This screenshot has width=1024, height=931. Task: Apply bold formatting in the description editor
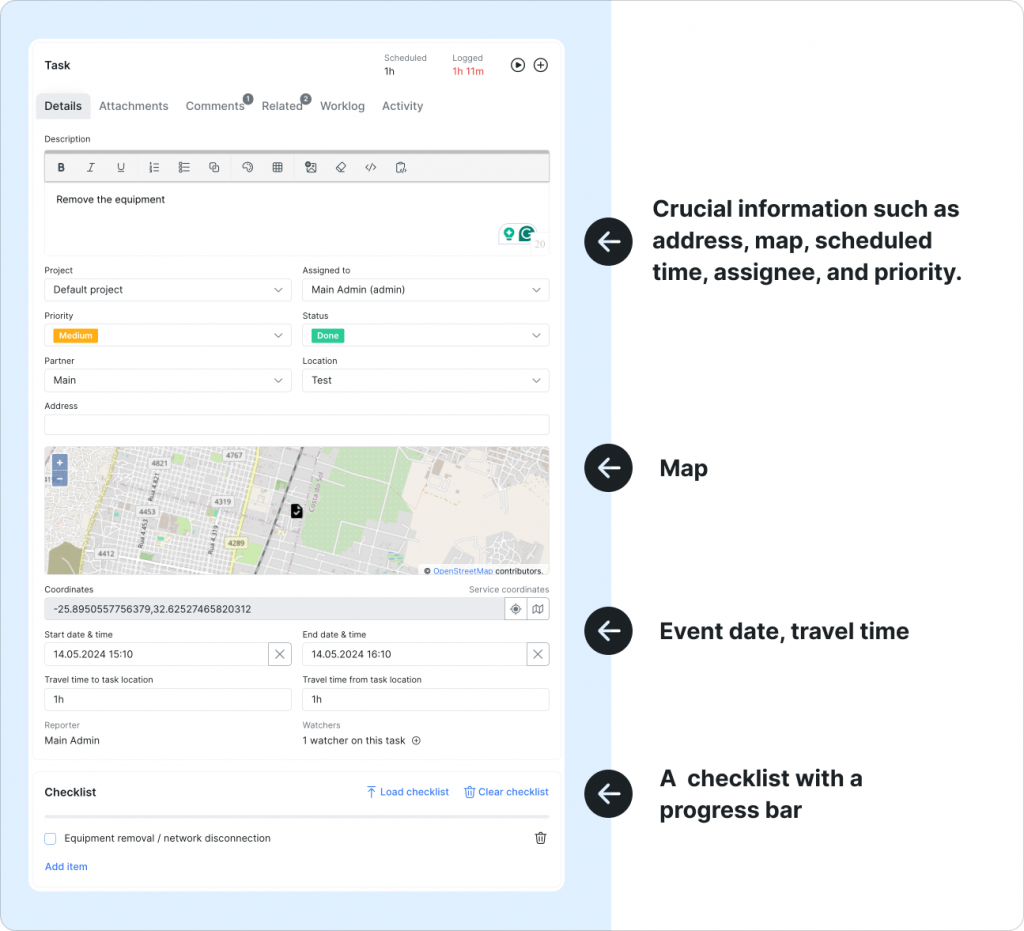point(61,167)
